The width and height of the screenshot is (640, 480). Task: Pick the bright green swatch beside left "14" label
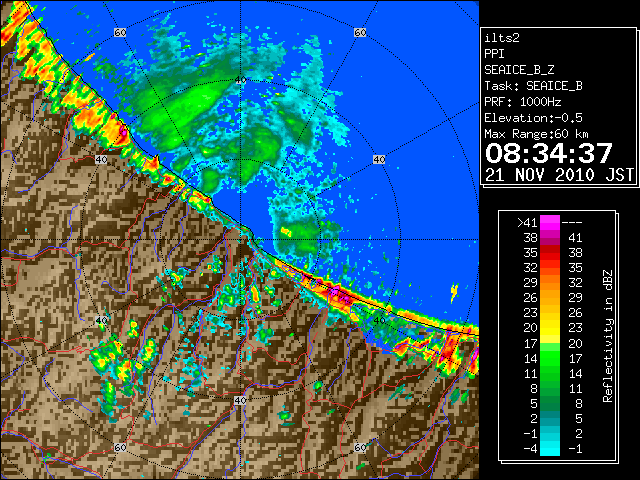[550, 358]
